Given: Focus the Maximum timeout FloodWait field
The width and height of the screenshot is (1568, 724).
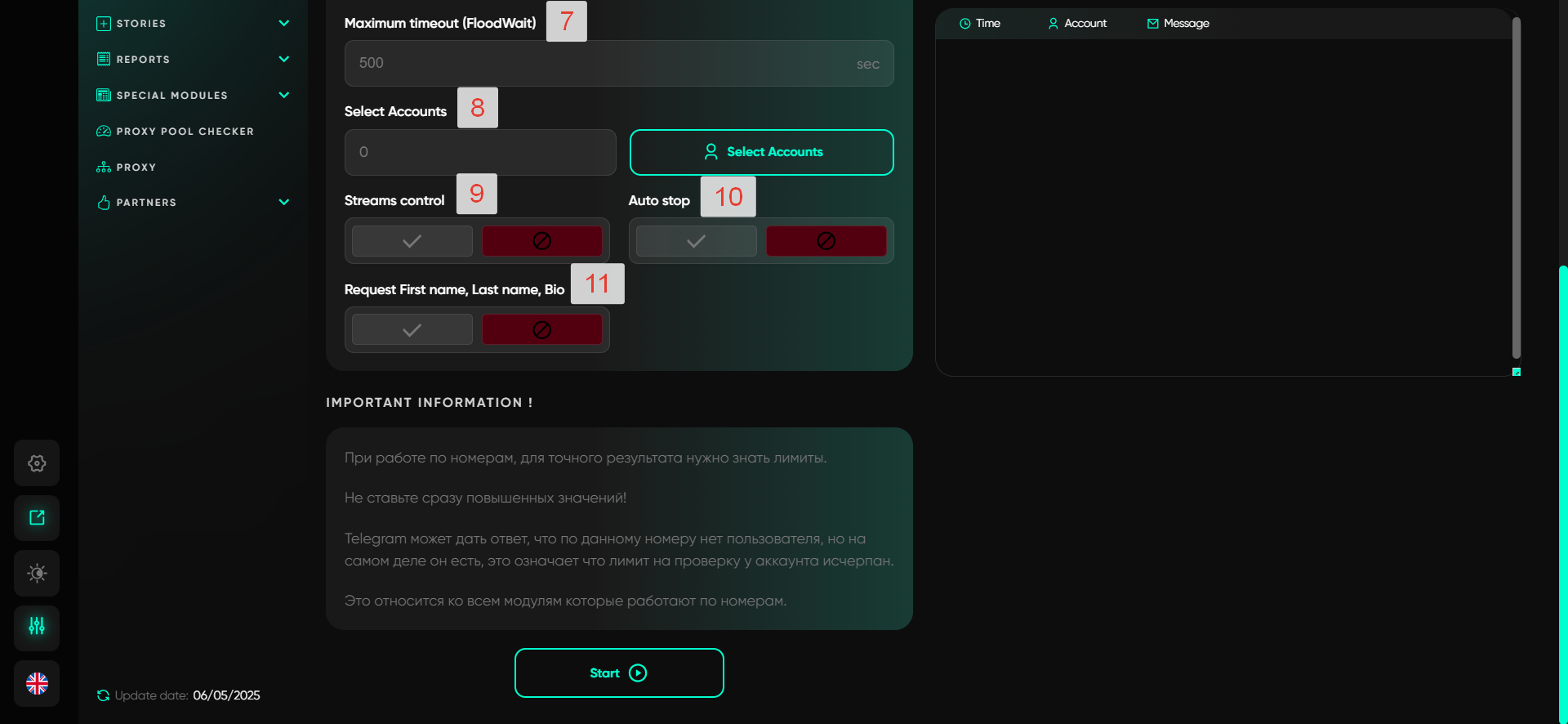Looking at the screenshot, I should click(x=604, y=64).
